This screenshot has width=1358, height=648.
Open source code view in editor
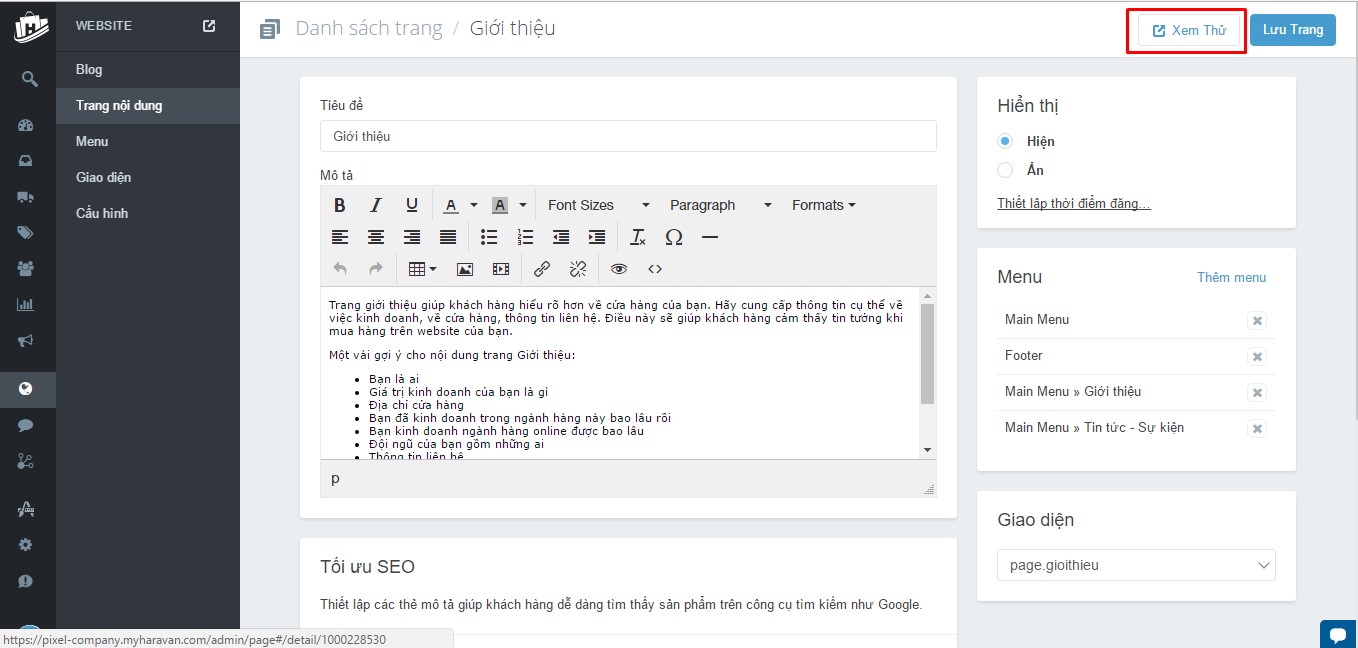(x=655, y=269)
